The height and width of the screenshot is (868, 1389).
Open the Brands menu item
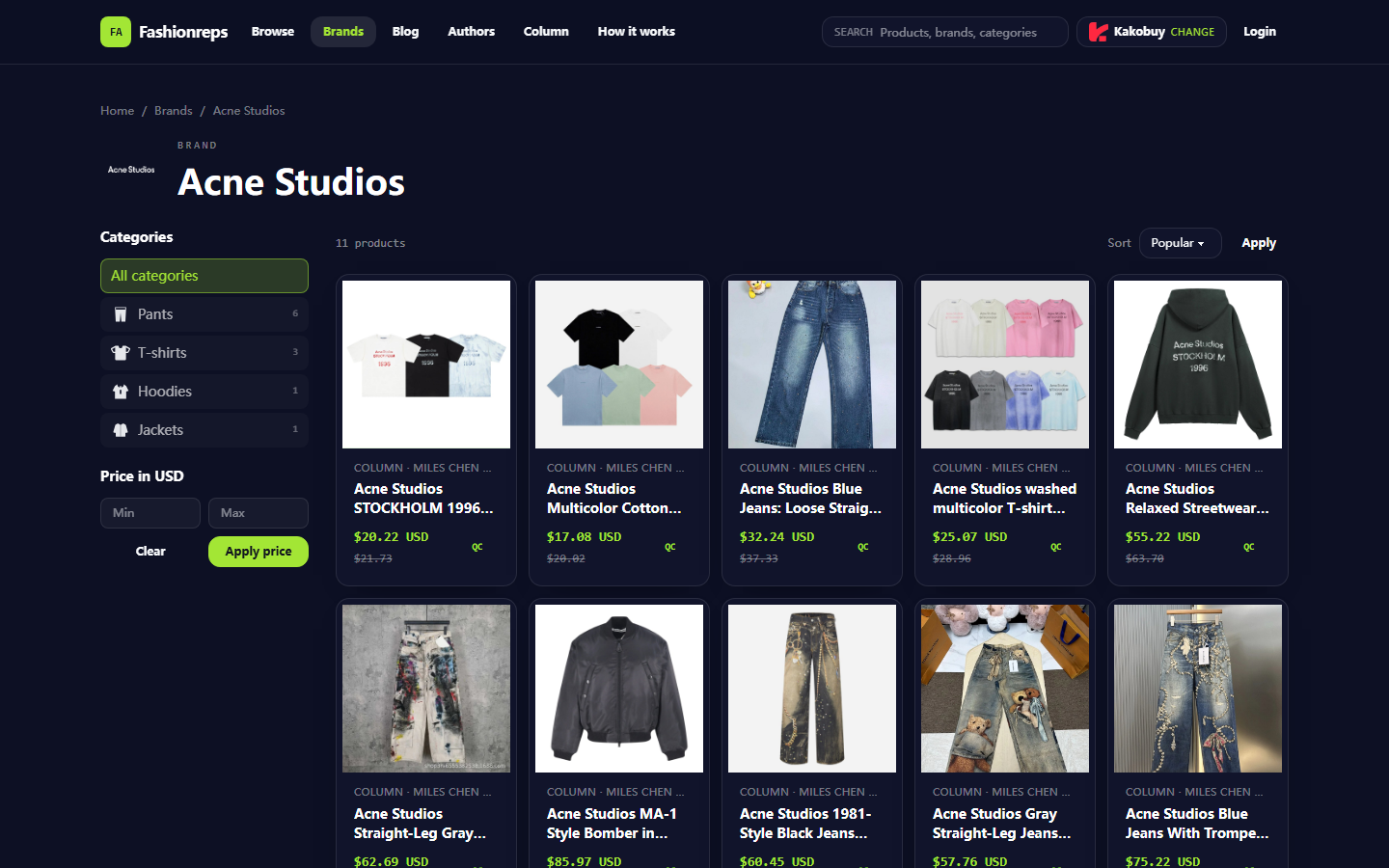(343, 32)
